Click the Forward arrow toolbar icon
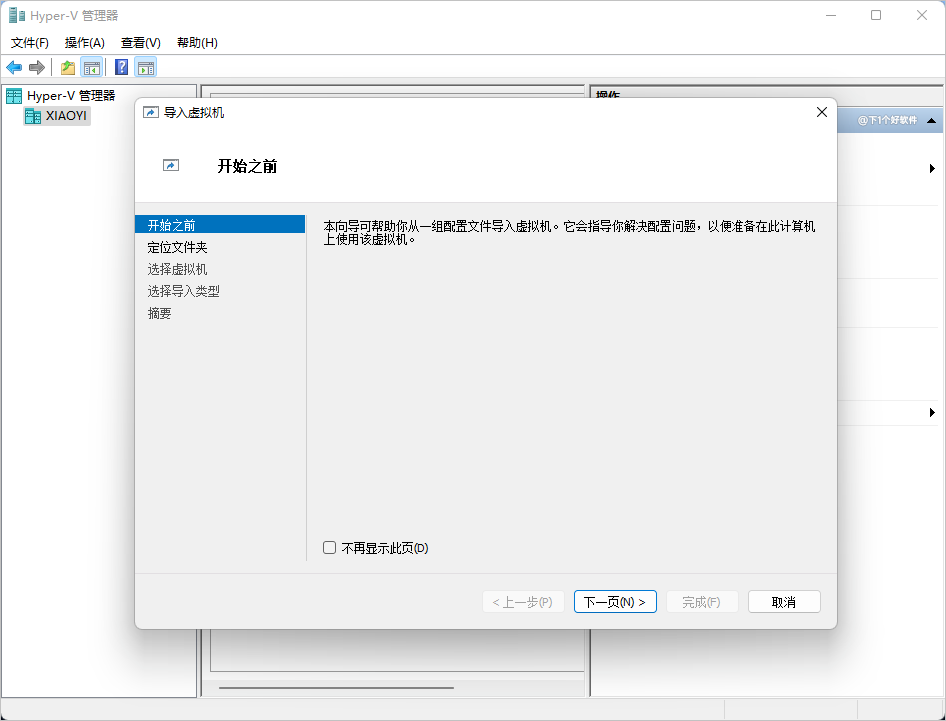Screen dimensions: 946x721 37,67
